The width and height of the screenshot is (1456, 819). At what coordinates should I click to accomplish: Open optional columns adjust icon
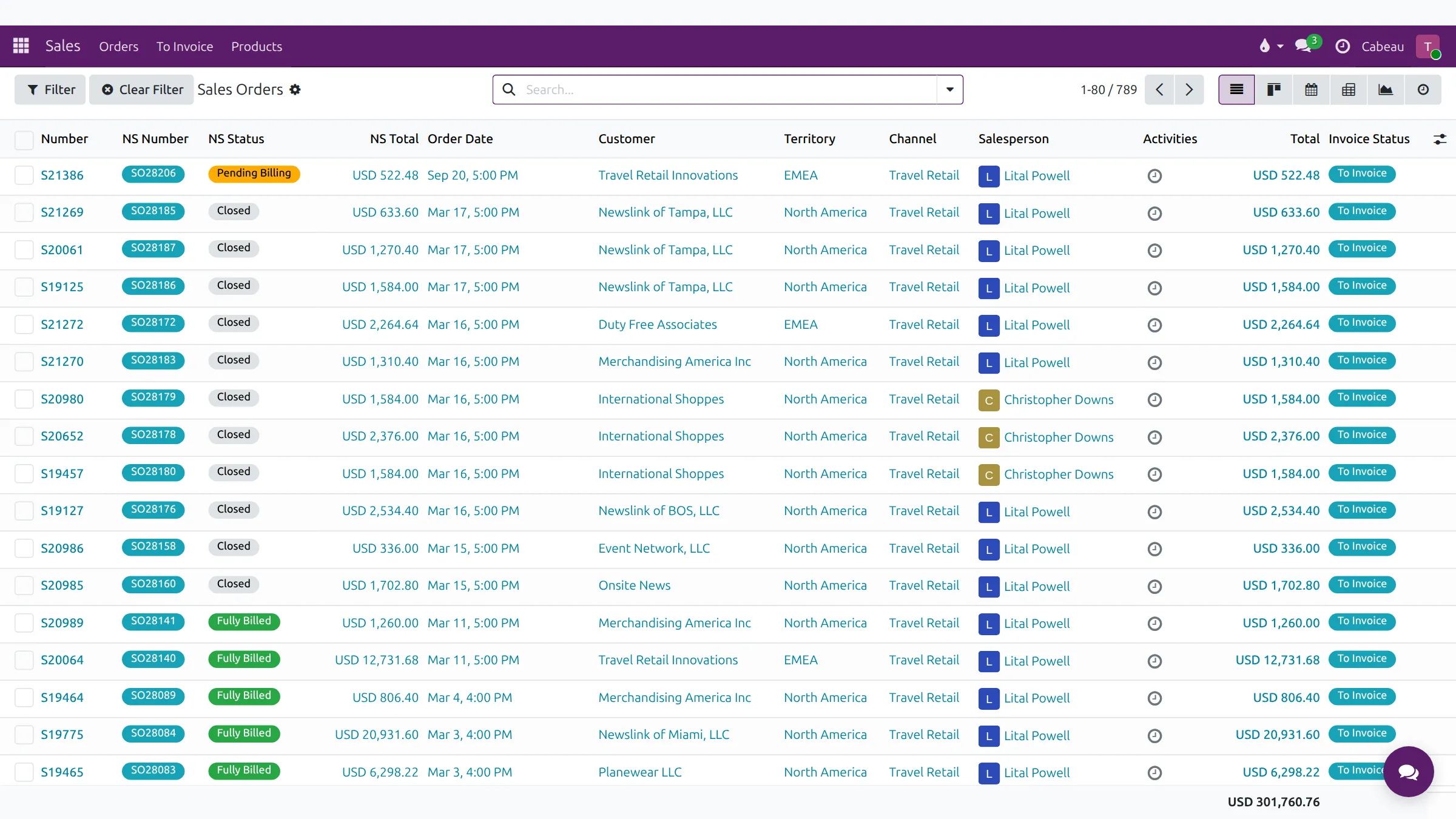pos(1440,139)
